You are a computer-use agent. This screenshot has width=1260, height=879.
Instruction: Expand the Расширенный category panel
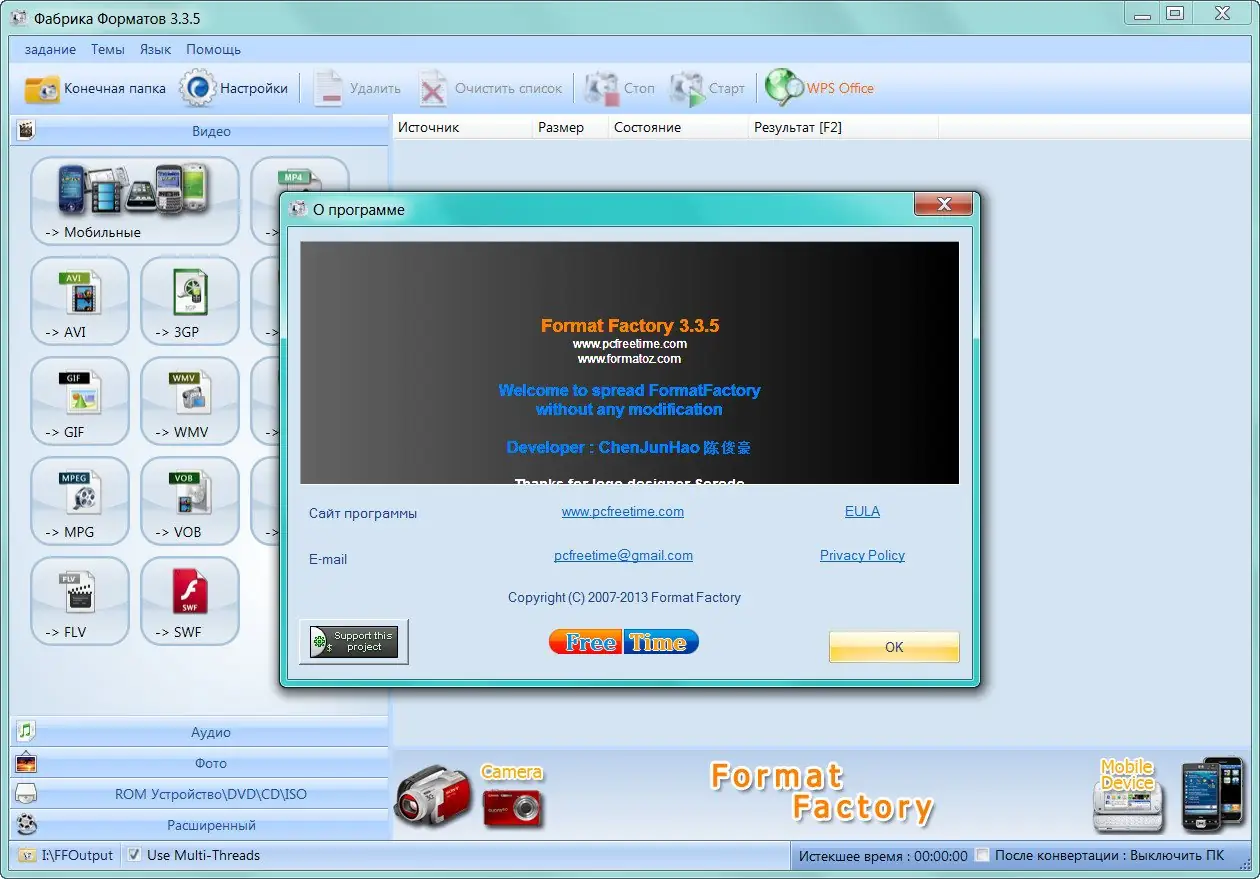pyautogui.click(x=200, y=825)
